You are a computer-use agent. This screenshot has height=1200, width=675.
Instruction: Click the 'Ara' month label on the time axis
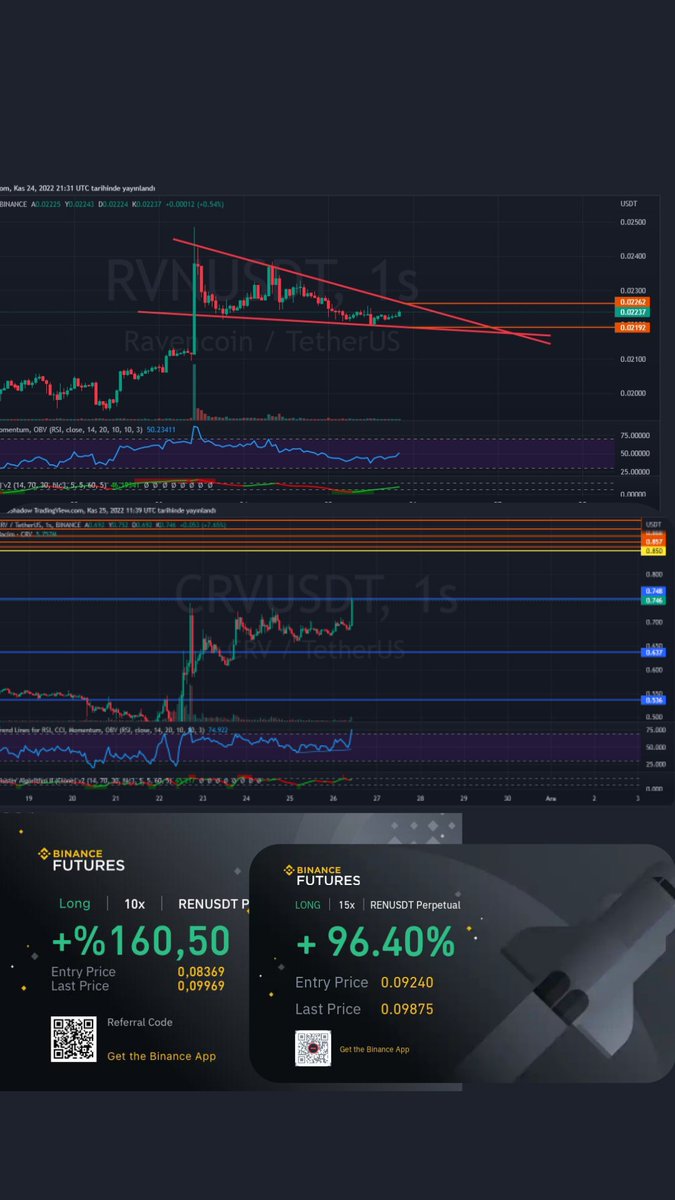click(x=550, y=799)
